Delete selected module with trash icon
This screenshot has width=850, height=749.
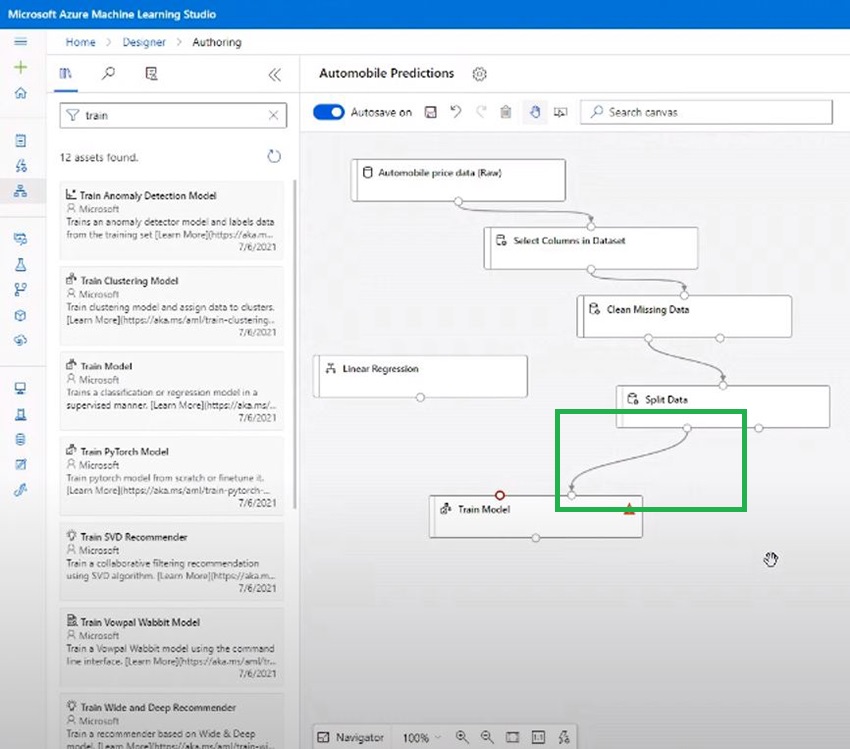pyautogui.click(x=506, y=112)
